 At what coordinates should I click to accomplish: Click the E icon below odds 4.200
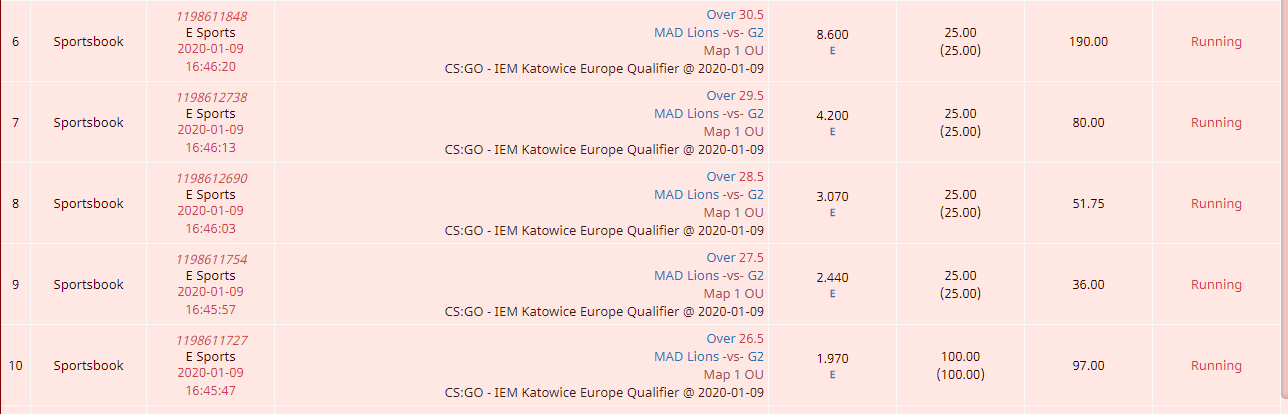tap(832, 131)
